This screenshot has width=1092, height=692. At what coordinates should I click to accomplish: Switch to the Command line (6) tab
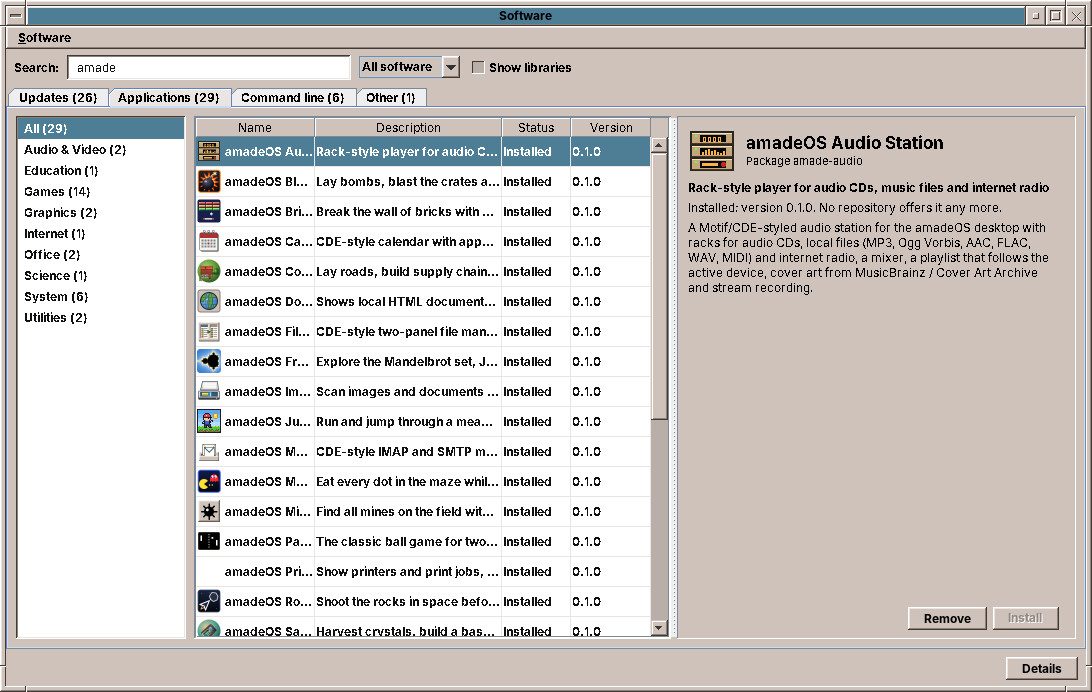pos(292,97)
